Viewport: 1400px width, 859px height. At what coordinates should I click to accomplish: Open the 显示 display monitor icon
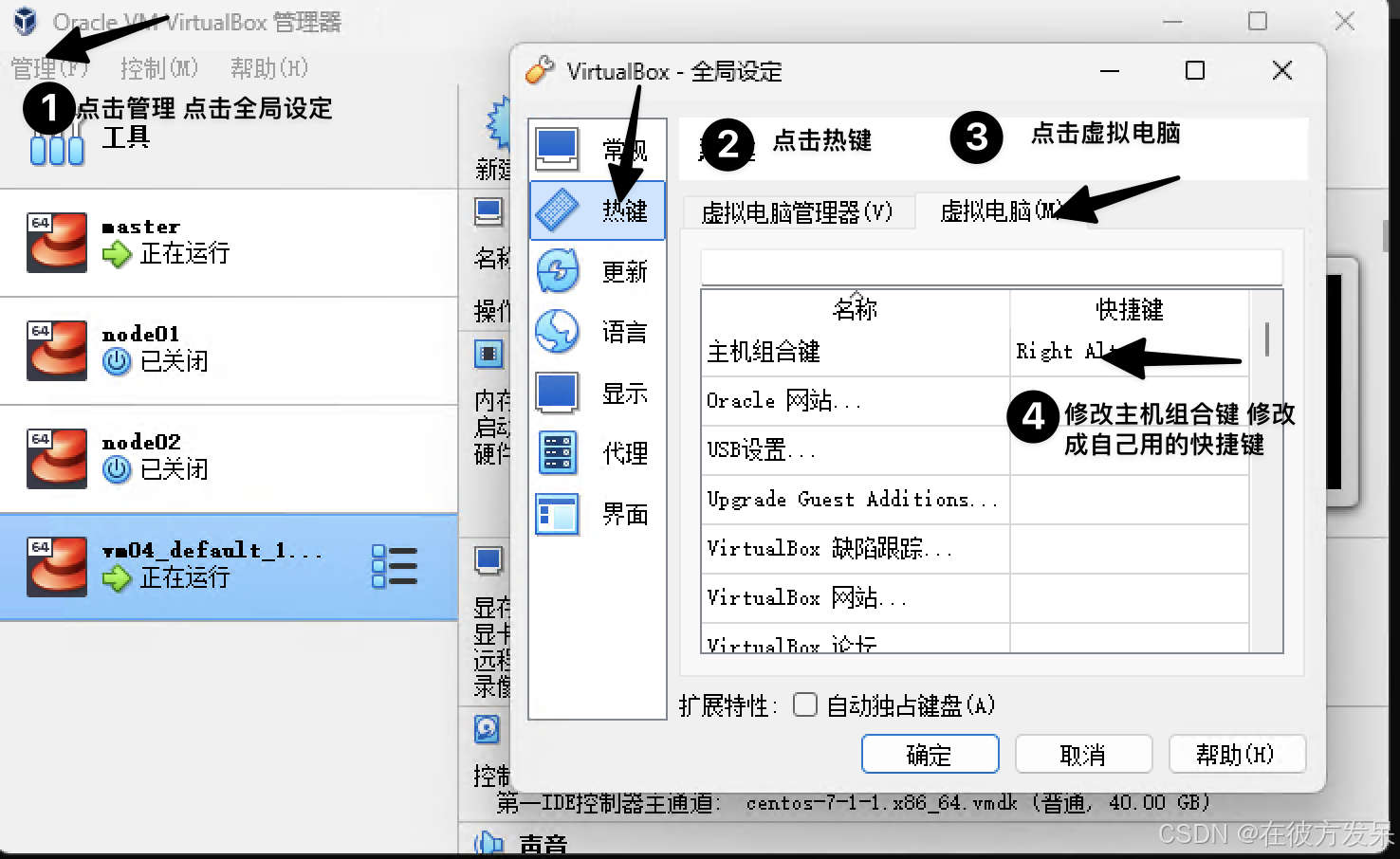pyautogui.click(x=557, y=393)
